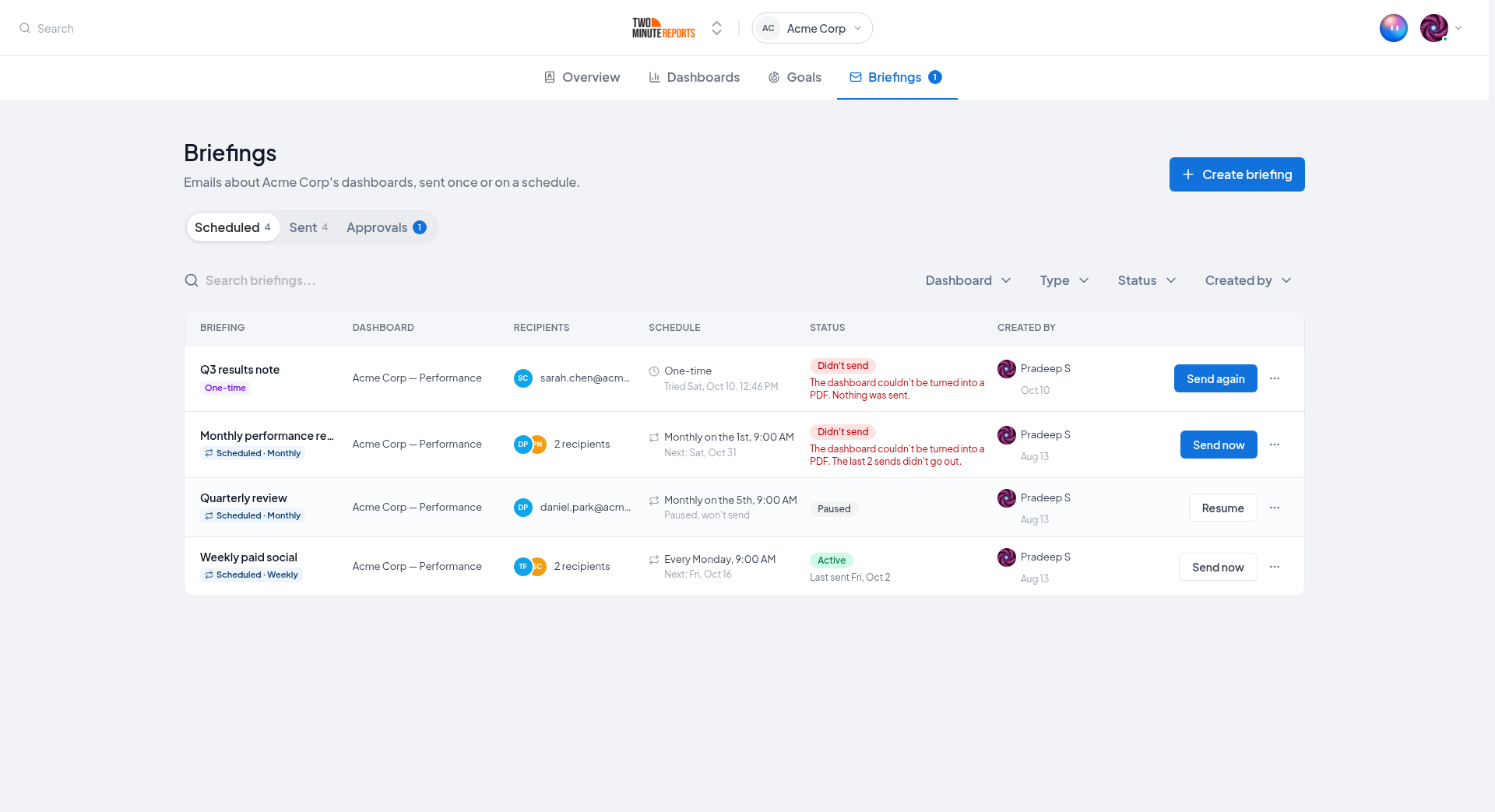Go to the Dashboards navigation tab
Screen dimensions: 1495x812
click(x=694, y=77)
